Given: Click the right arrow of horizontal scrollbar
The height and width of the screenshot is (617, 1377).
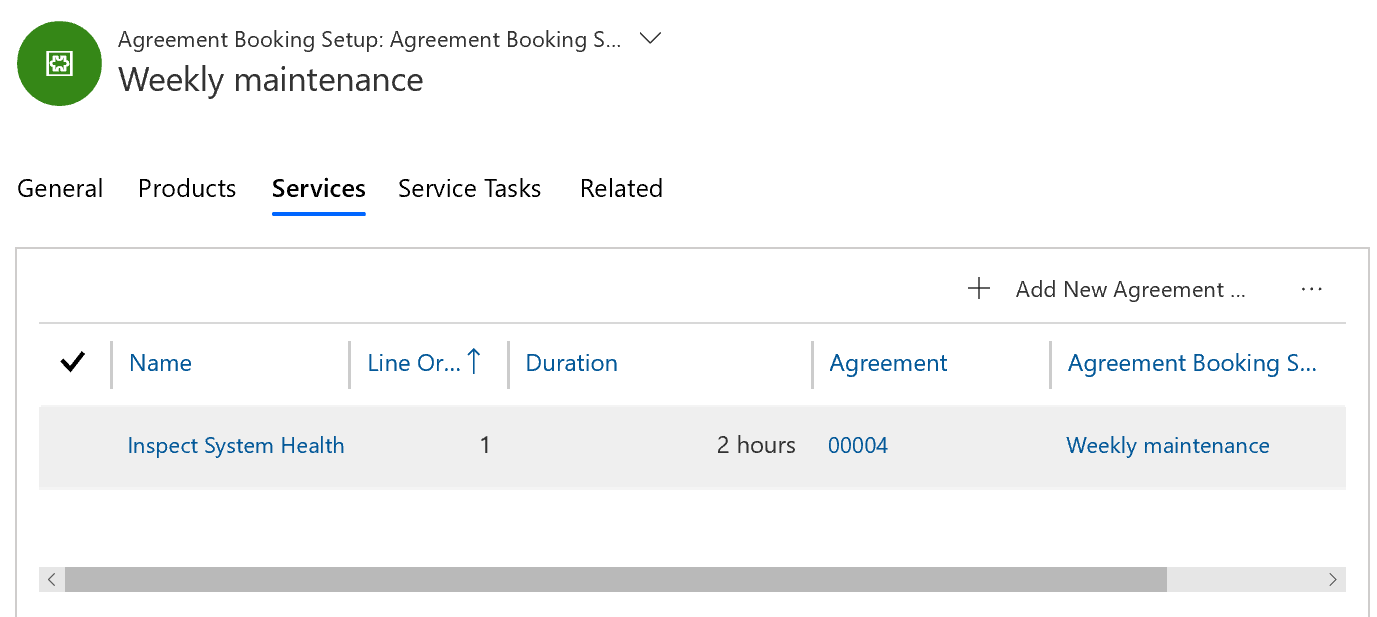Looking at the screenshot, I should pos(1333,579).
